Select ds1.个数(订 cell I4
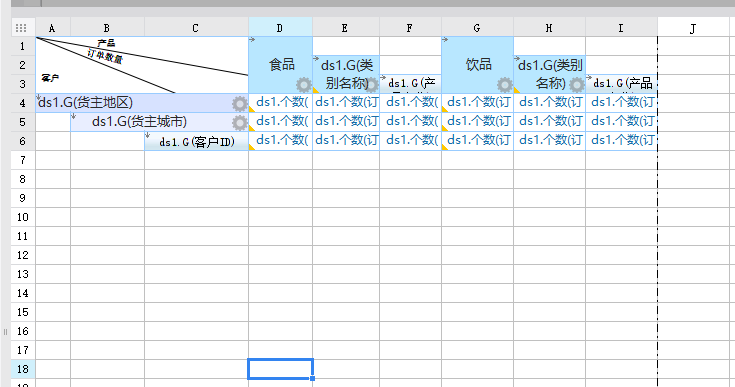The height and width of the screenshot is (387, 735). tap(622, 103)
